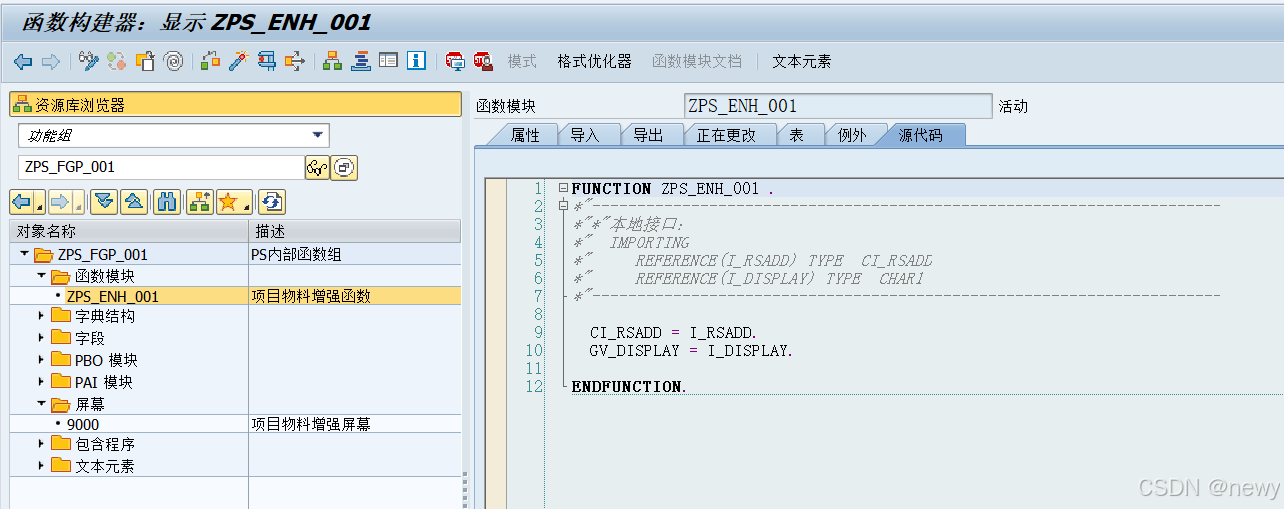Switch to the 正在更改 tab
This screenshot has width=1284, height=509.
click(x=725, y=135)
